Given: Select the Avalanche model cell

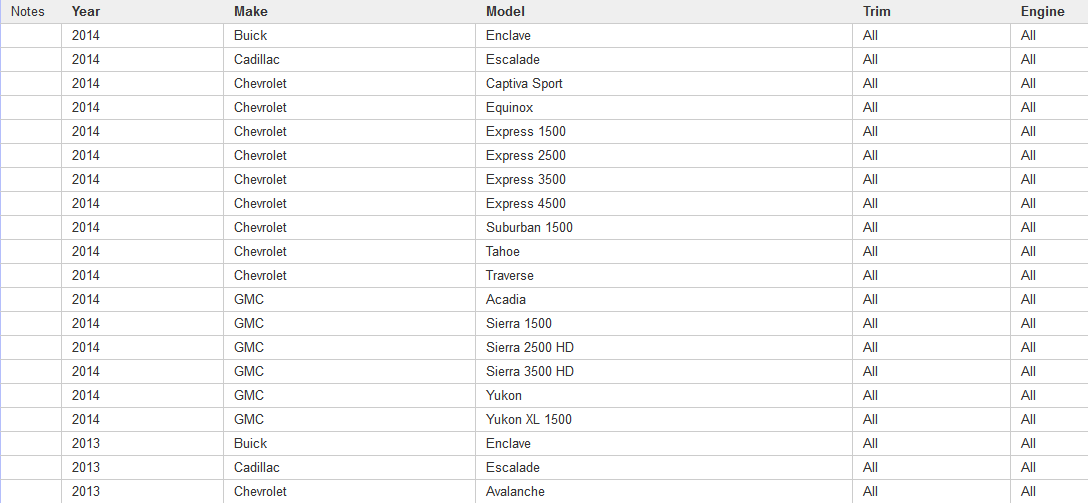Looking at the screenshot, I should (x=515, y=492).
